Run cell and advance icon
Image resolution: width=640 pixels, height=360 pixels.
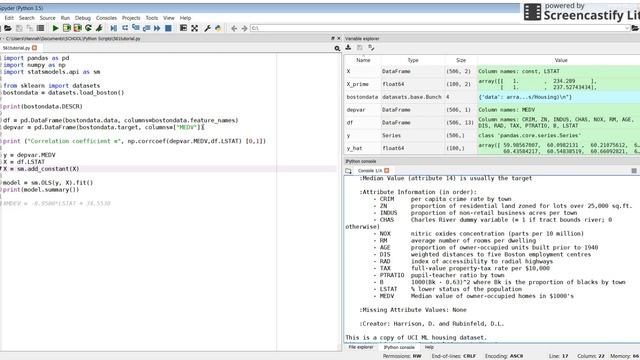[x=77, y=28]
